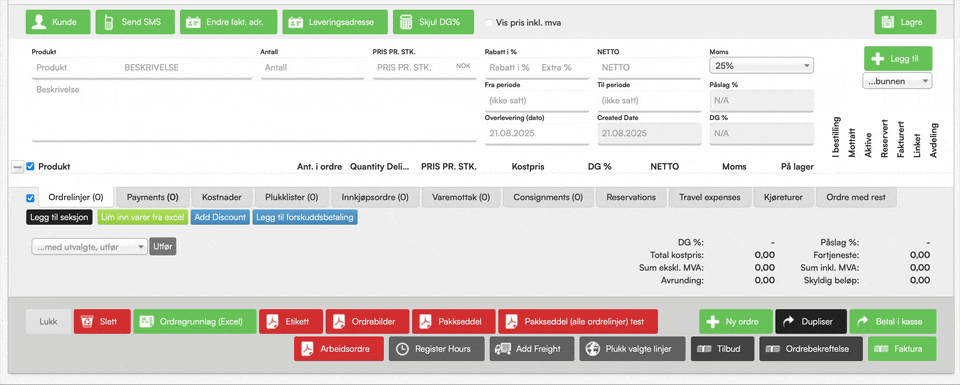Switch to the Reservations tab
Viewport: 960px width, 385px height.
(631, 197)
